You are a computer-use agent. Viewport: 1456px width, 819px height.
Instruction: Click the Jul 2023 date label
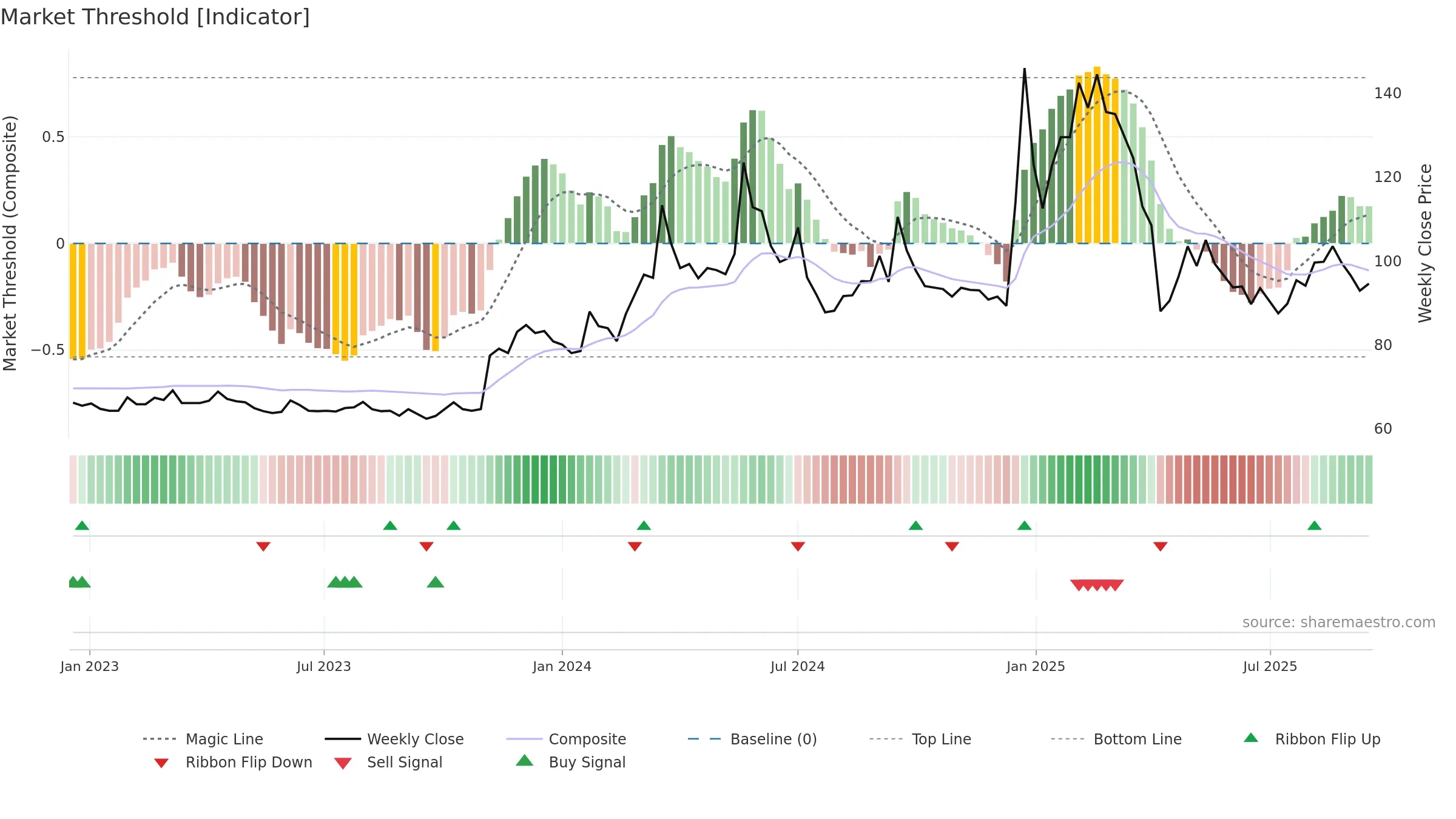click(x=324, y=667)
